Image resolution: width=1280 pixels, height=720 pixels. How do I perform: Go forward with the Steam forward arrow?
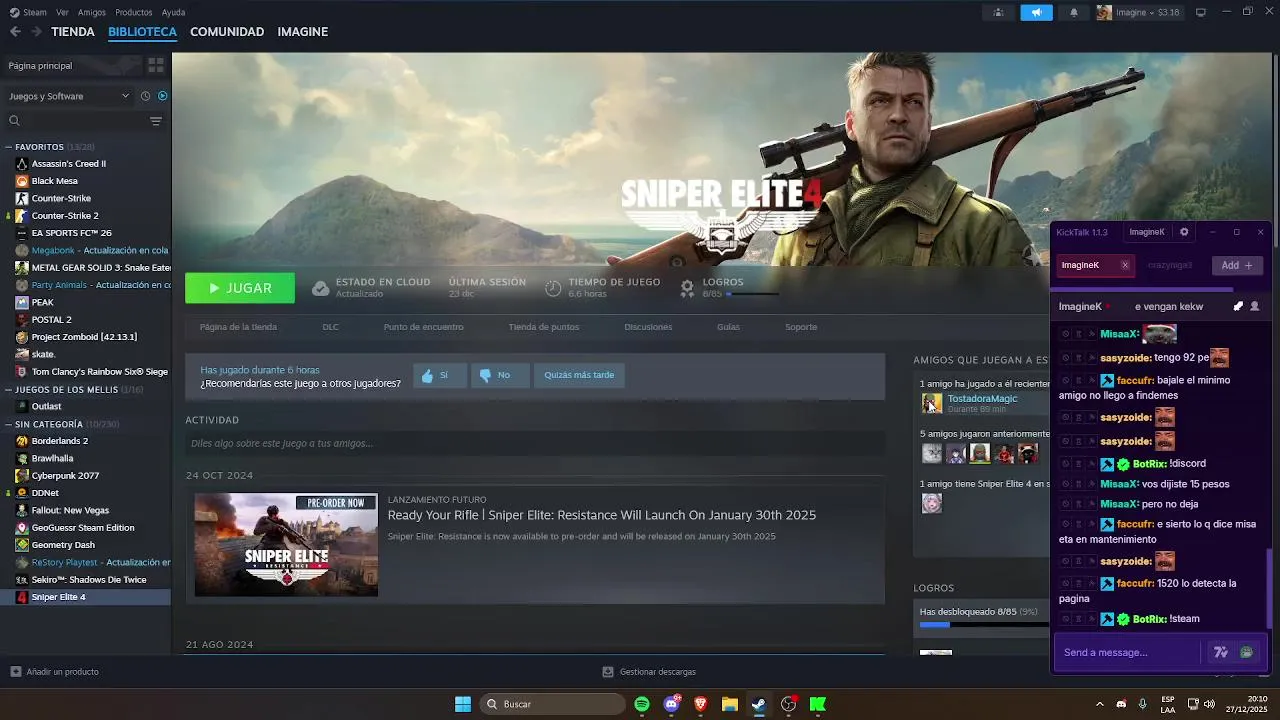point(36,32)
